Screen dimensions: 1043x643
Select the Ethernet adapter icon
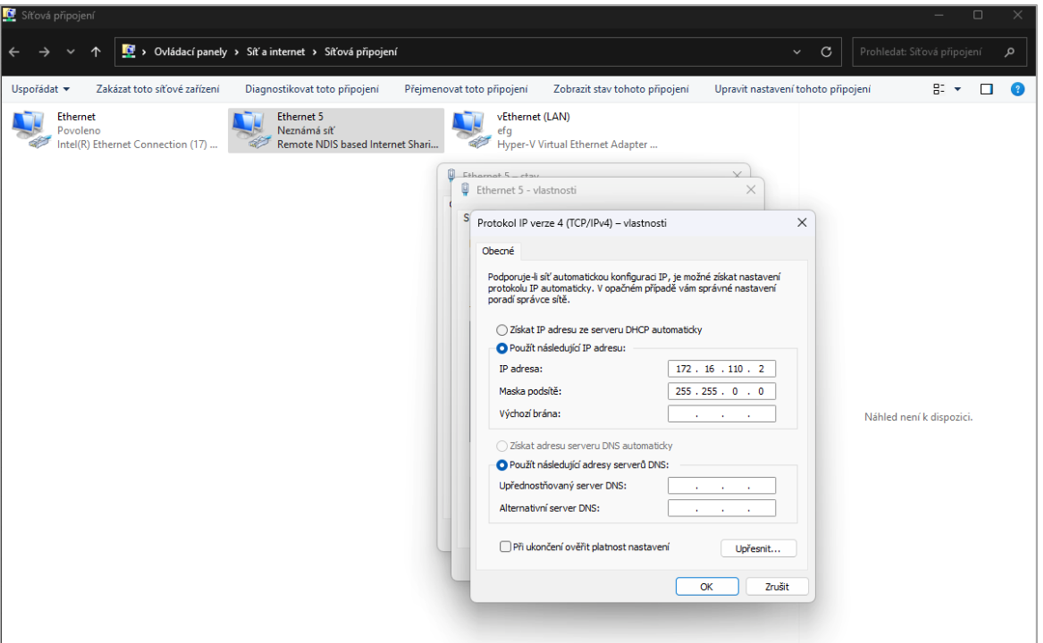(x=28, y=130)
